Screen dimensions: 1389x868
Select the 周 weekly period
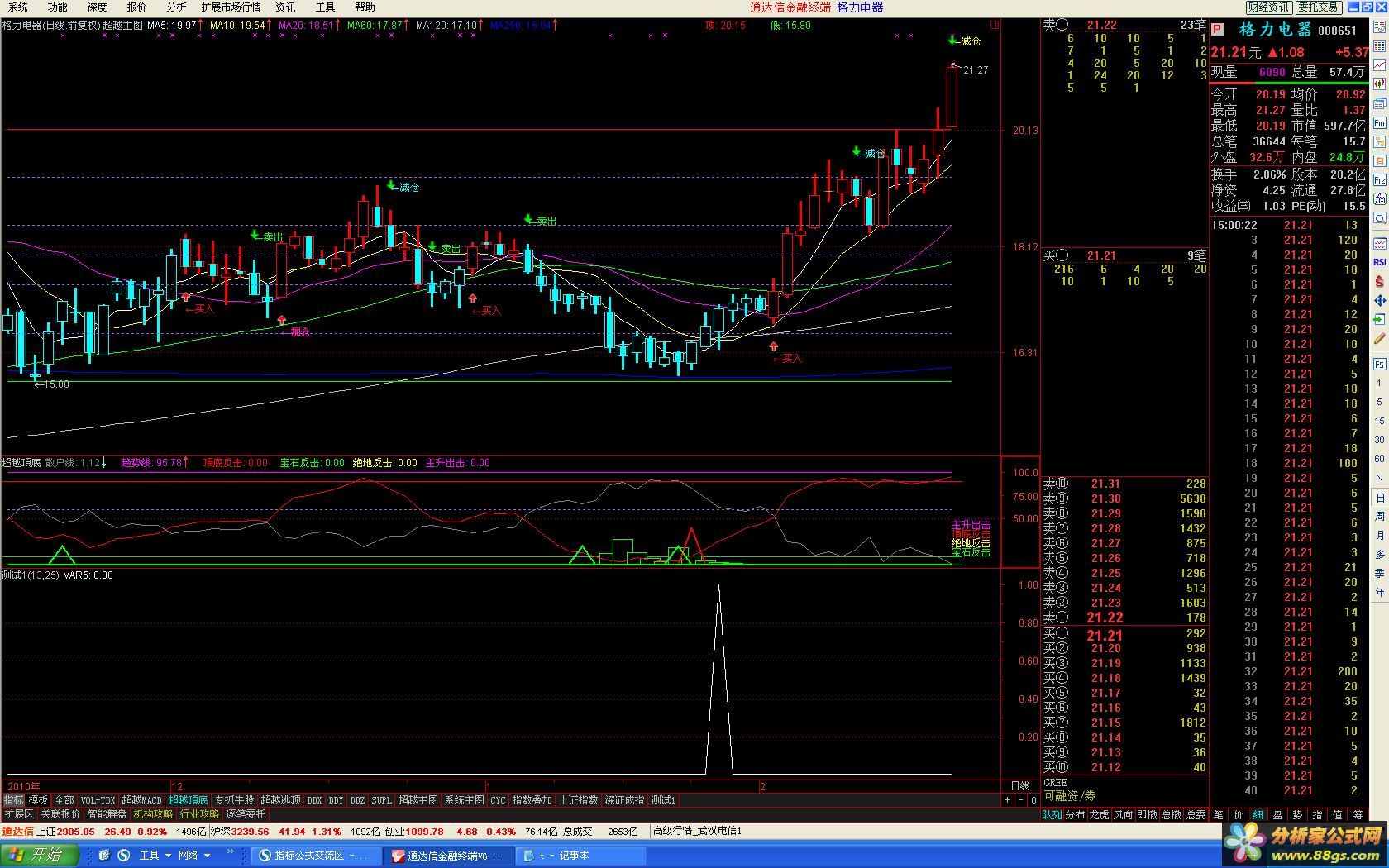[1379, 516]
